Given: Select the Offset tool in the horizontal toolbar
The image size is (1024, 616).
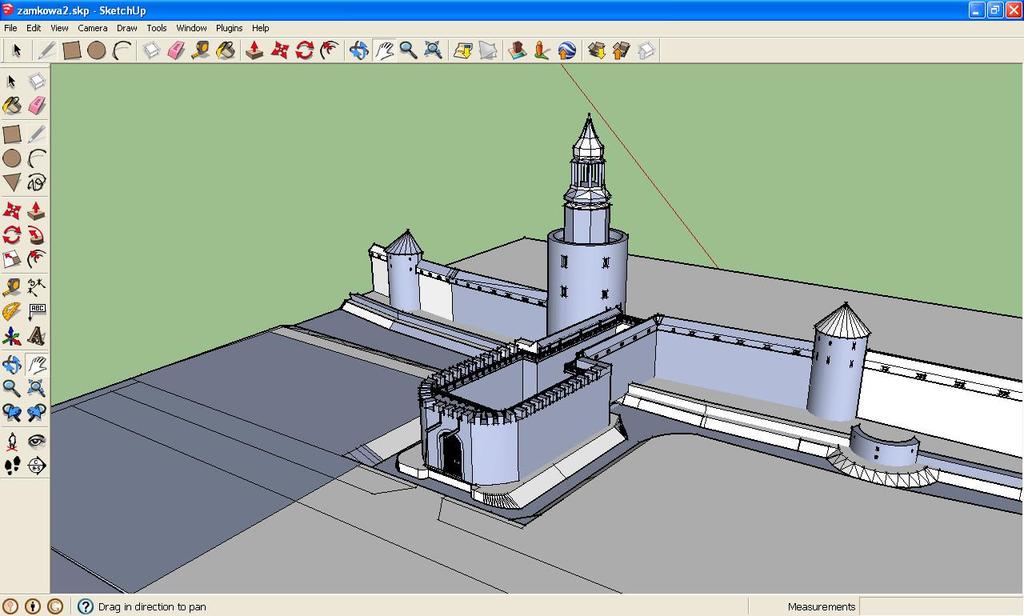Looking at the screenshot, I should tap(329, 50).
